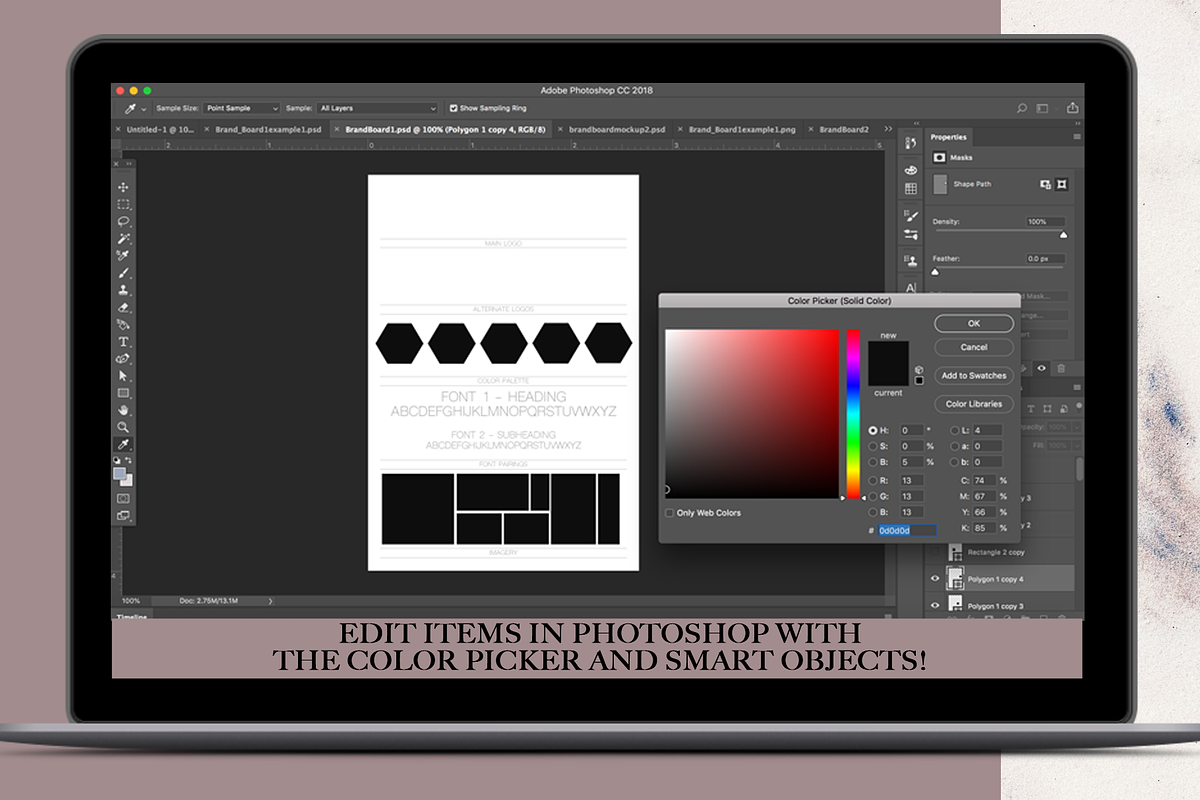This screenshot has width=1200, height=800.
Task: Click the hex color input field
Action: pos(908,530)
